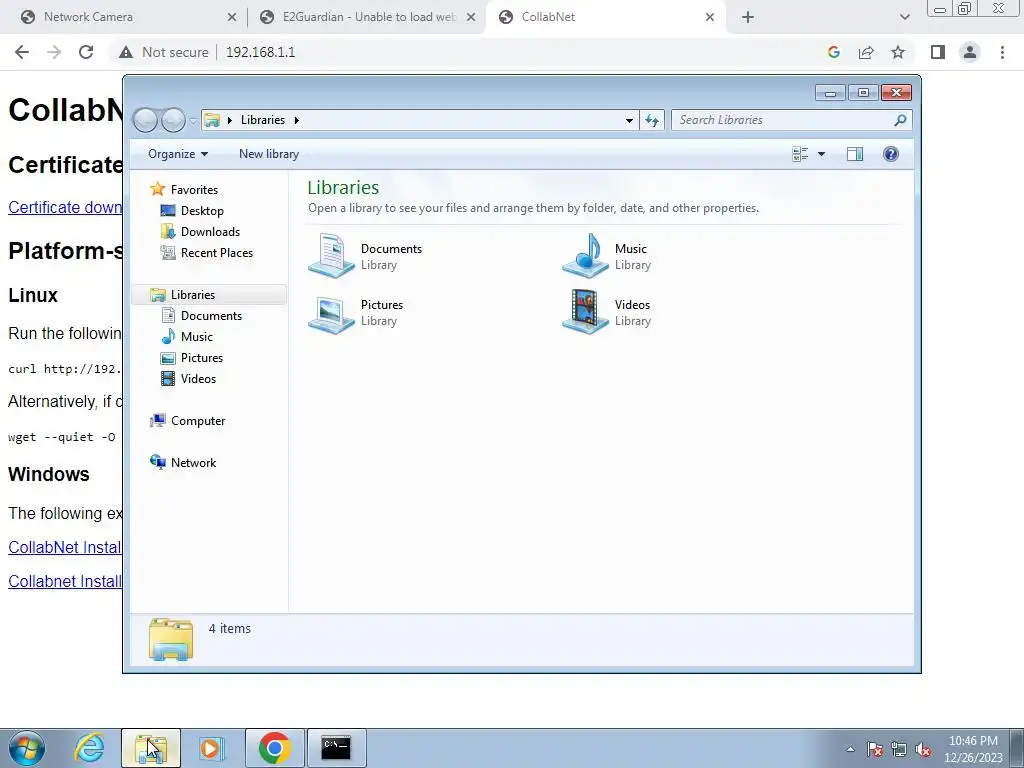Click Certificate download link on page

(x=65, y=207)
